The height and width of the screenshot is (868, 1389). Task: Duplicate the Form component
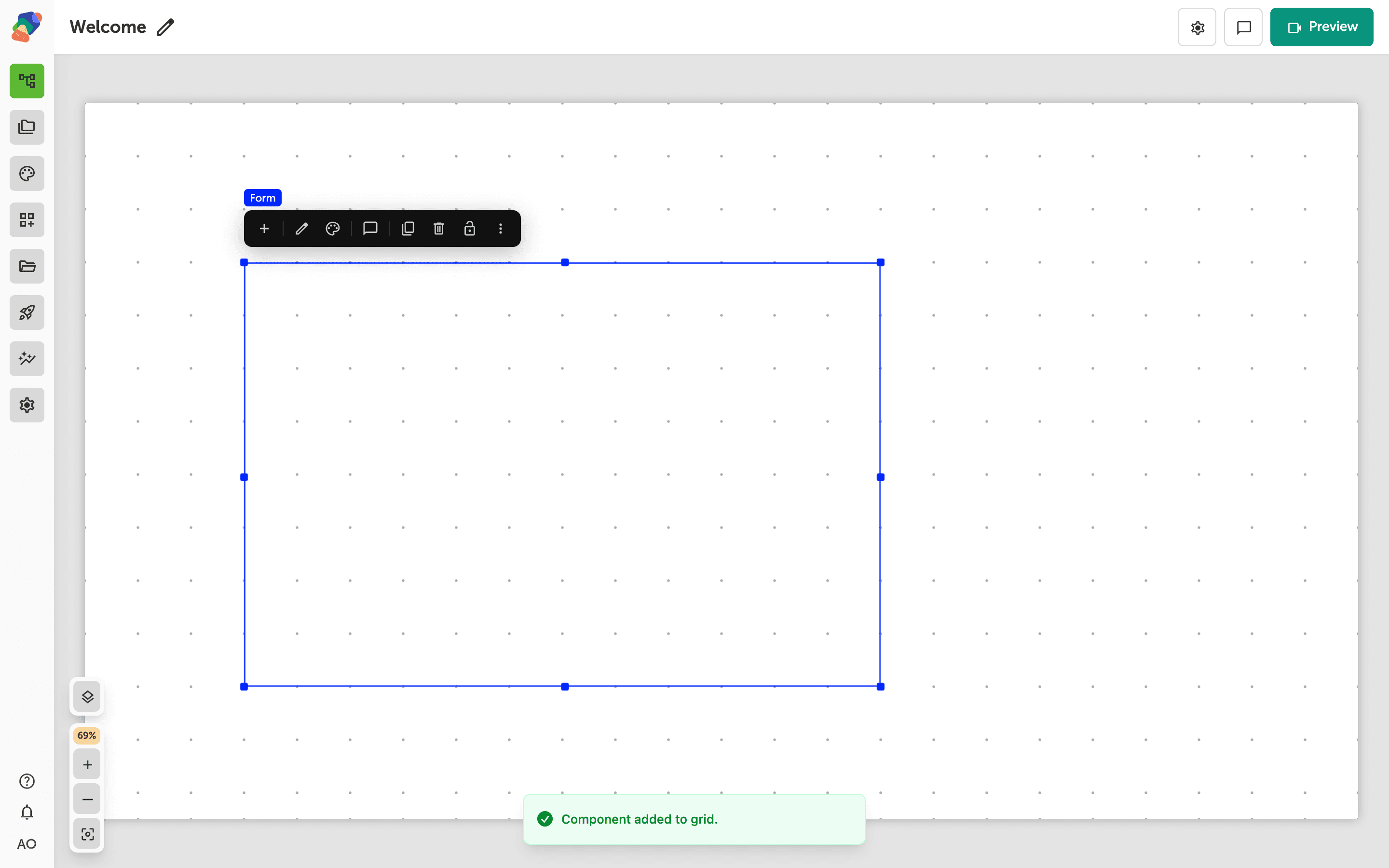(408, 229)
